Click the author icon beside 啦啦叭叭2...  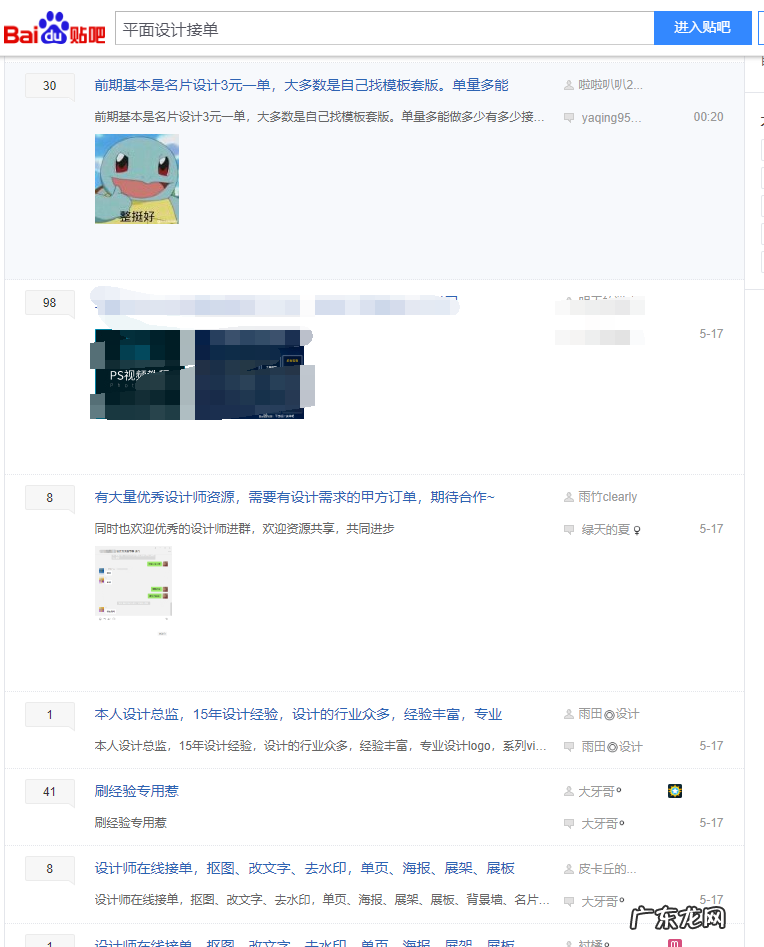tap(569, 85)
